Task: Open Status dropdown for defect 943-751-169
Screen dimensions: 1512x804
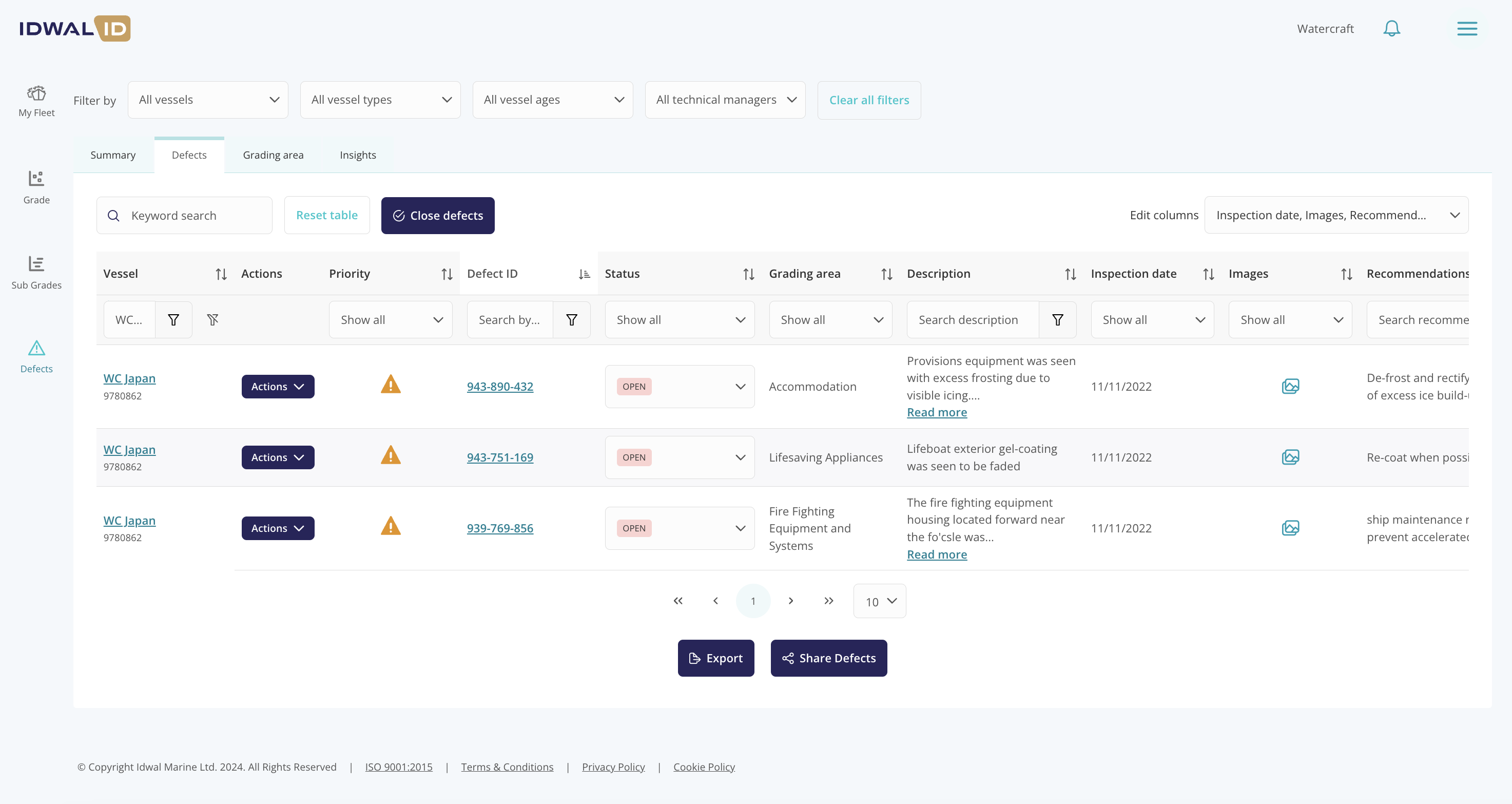Action: pos(679,457)
